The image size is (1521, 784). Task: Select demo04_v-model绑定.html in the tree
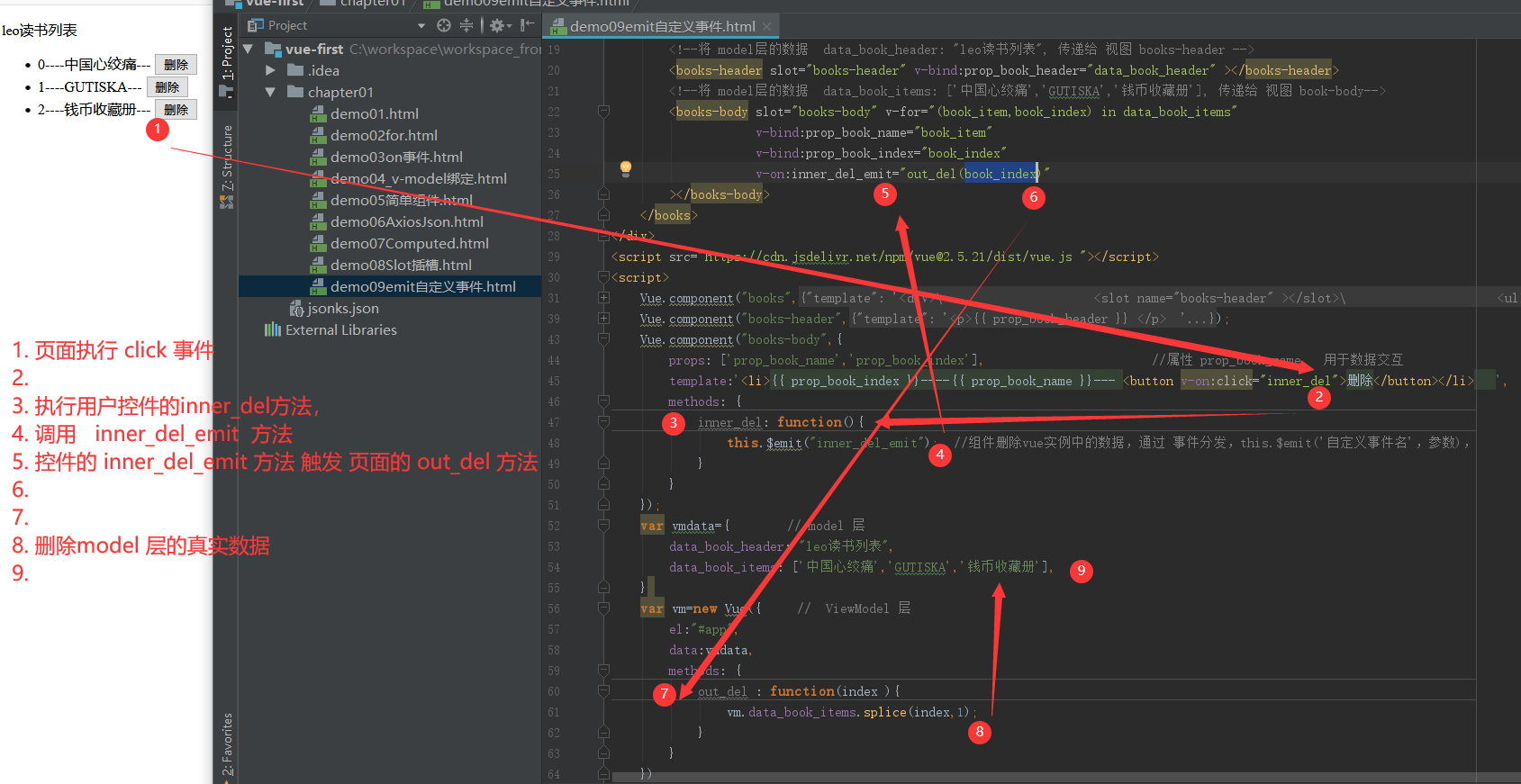tap(418, 178)
